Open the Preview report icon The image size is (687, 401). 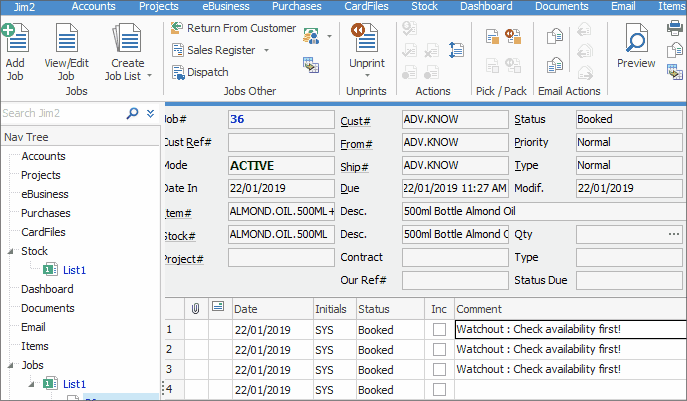coord(636,42)
